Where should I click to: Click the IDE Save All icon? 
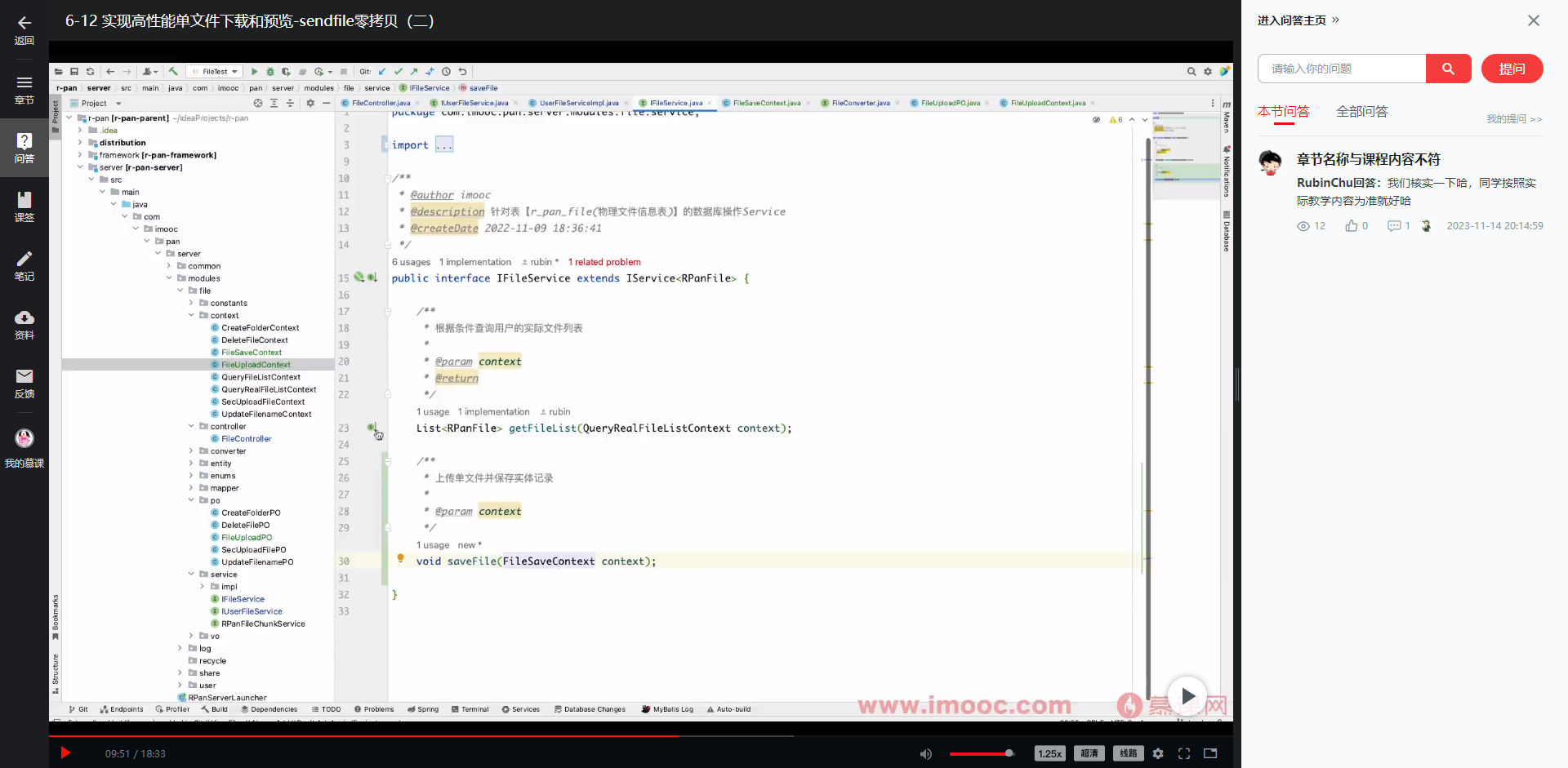74,72
